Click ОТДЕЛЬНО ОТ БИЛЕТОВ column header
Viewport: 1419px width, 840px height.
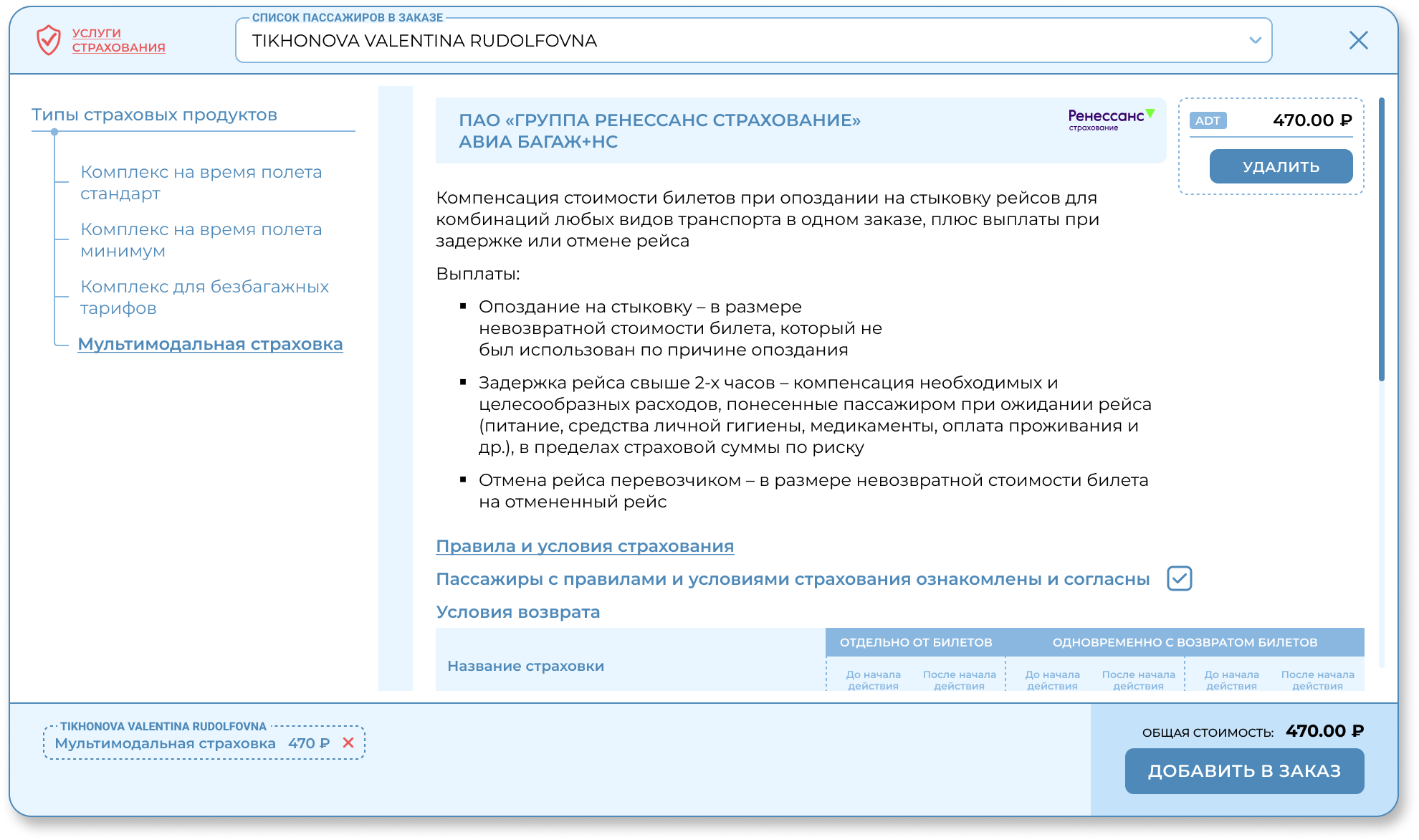(915, 642)
